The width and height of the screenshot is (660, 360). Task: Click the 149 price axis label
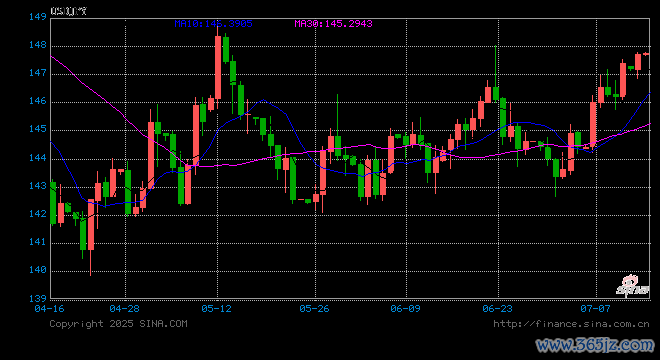pyautogui.click(x=37, y=17)
